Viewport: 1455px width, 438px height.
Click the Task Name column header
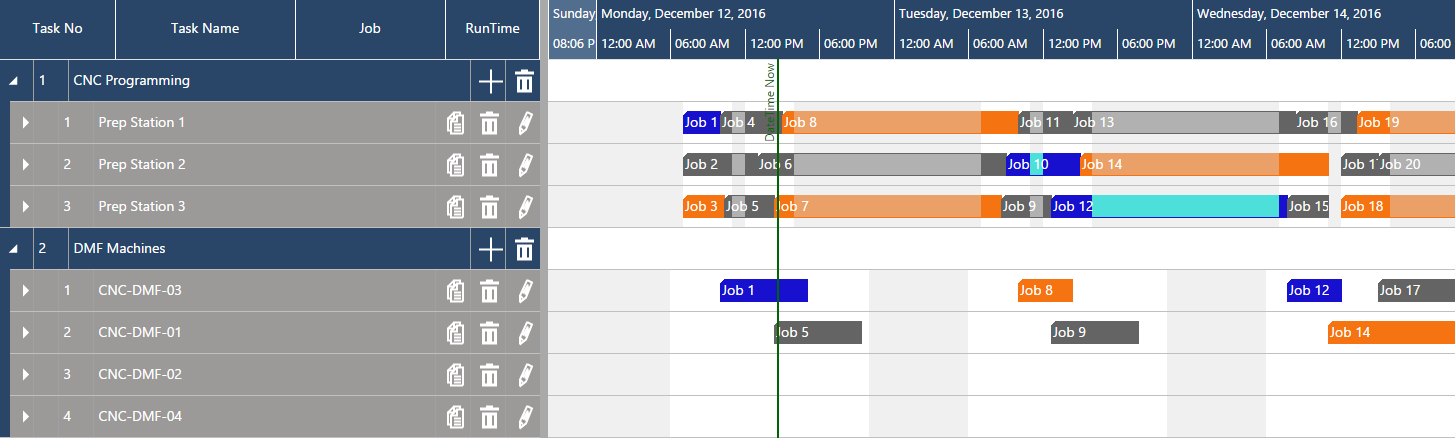pos(205,29)
